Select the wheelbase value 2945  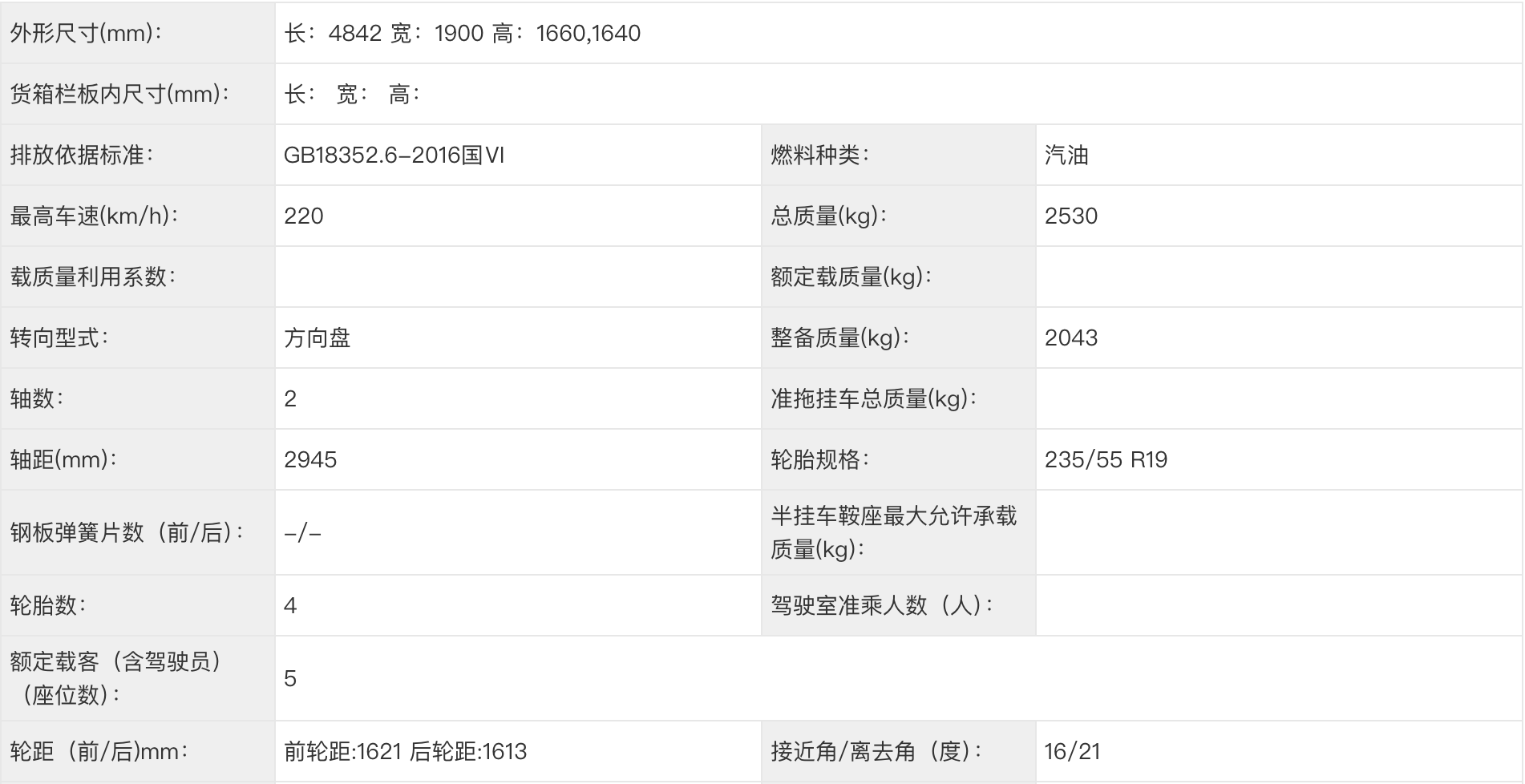pyautogui.click(x=310, y=459)
